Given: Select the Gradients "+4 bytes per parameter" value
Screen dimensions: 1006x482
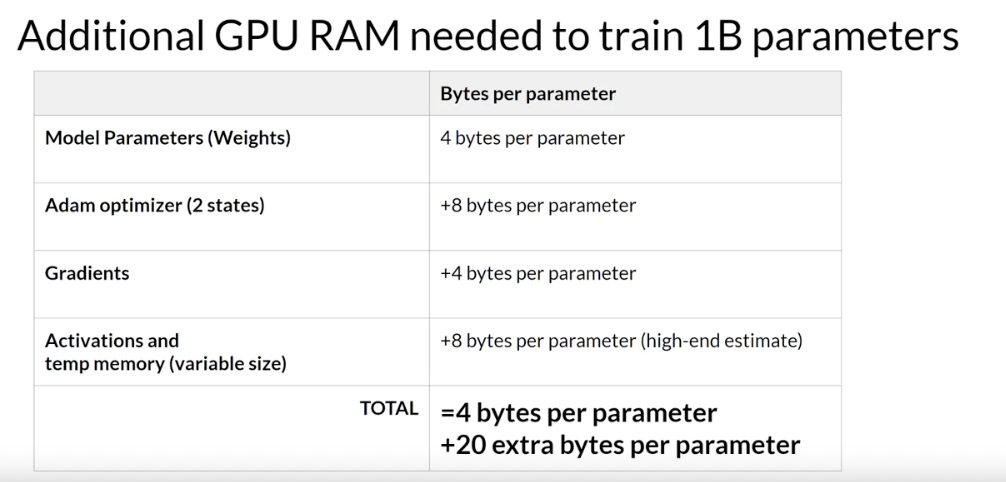Looking at the screenshot, I should coord(537,273).
